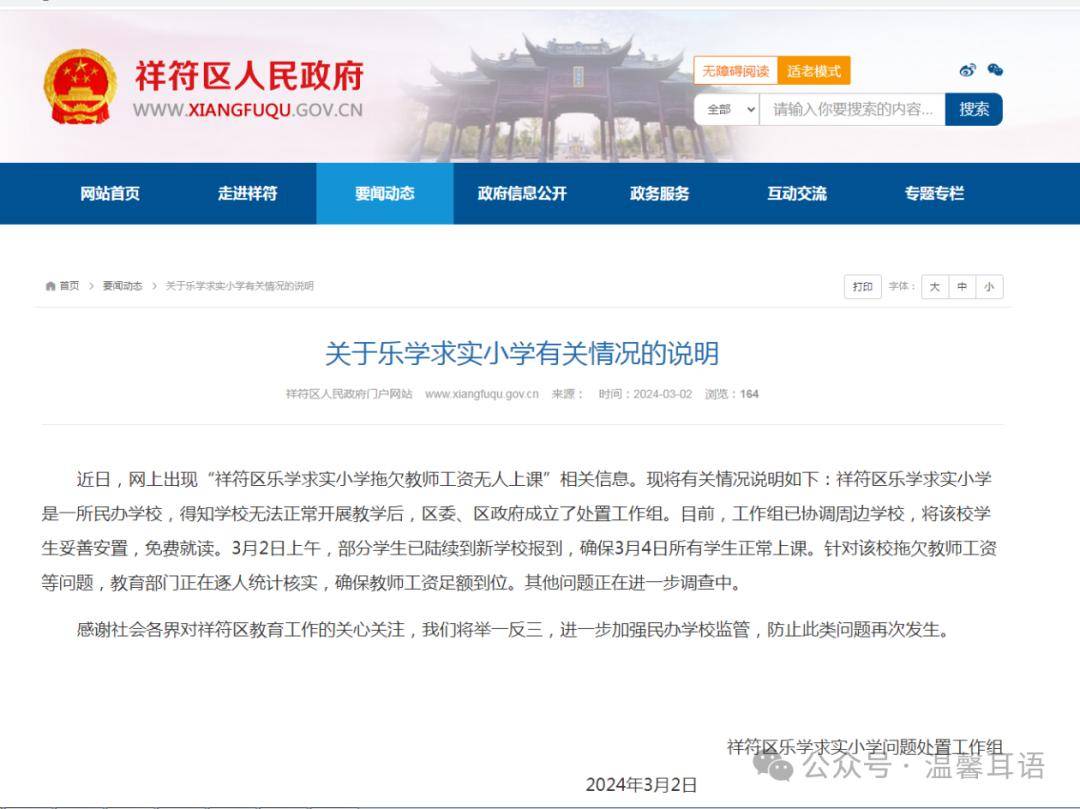Toggle 适老模式 elderly-friendly mode

coord(813,71)
